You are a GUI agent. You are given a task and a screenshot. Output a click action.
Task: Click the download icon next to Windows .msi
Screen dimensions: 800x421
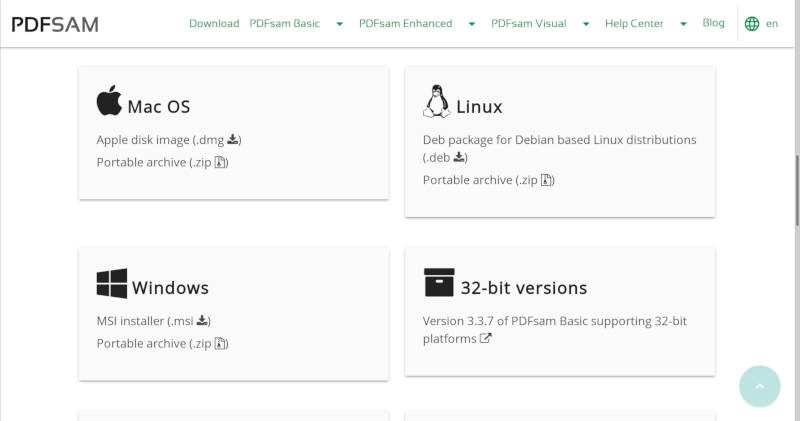coord(203,320)
